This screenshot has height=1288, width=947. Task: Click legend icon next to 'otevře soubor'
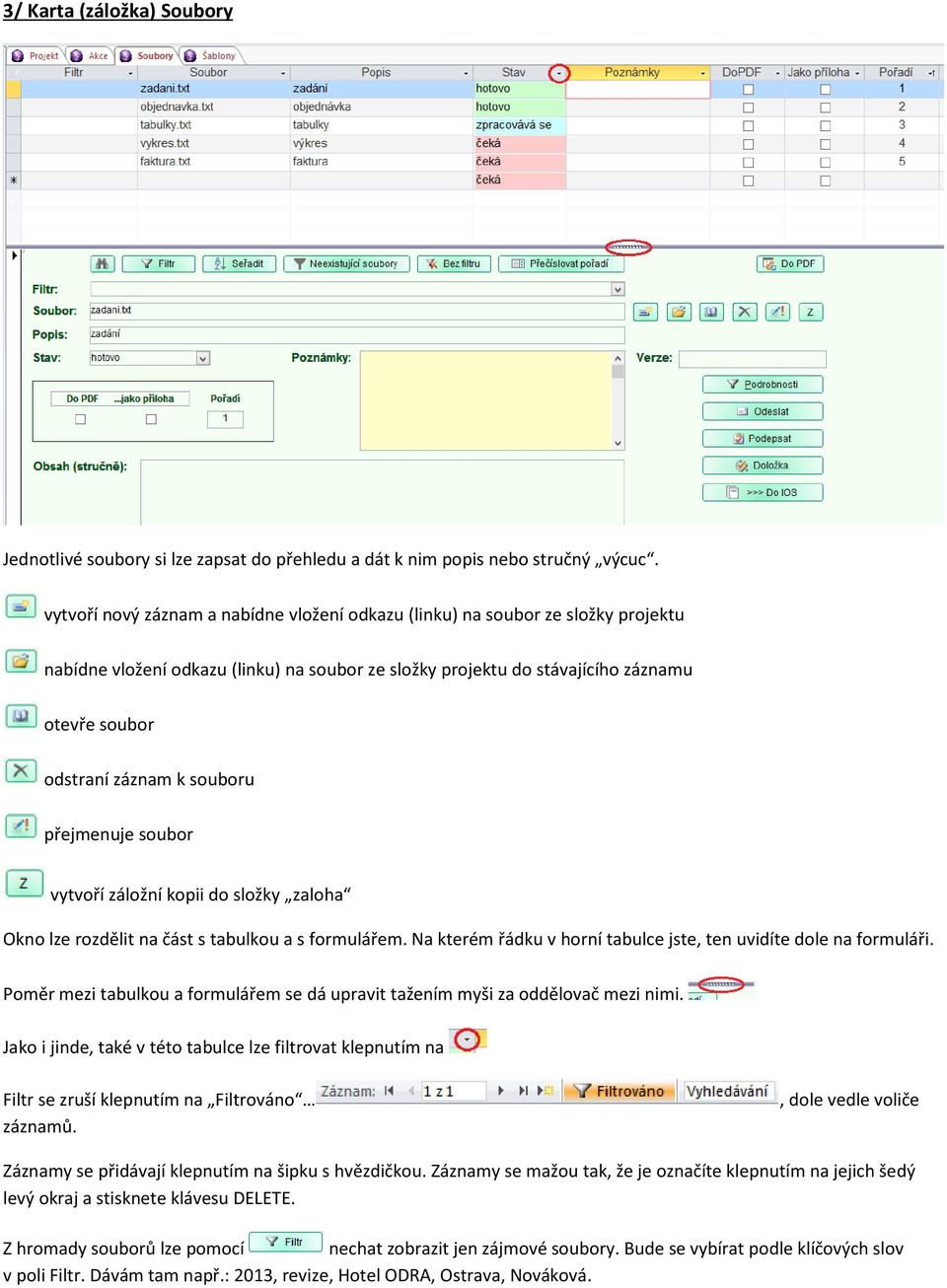click(21, 716)
